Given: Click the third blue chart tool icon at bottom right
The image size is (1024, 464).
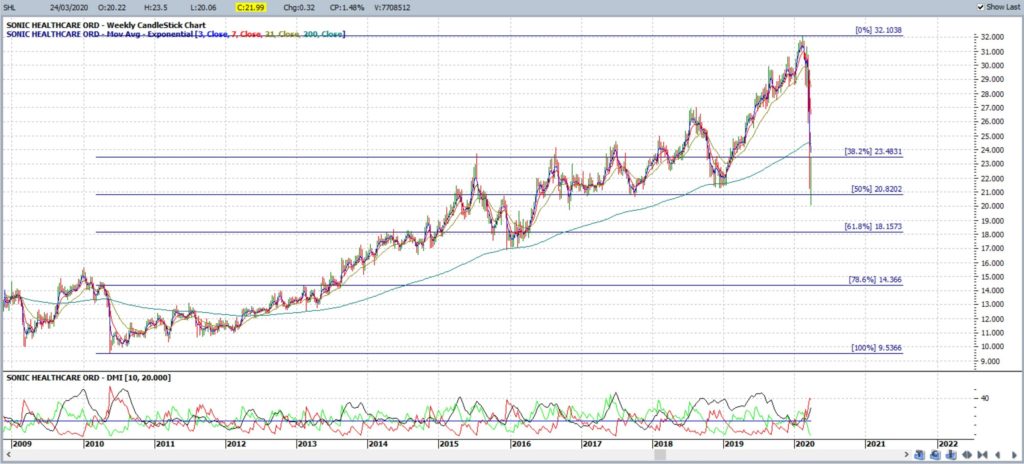Looking at the screenshot, I should click(x=951, y=455).
